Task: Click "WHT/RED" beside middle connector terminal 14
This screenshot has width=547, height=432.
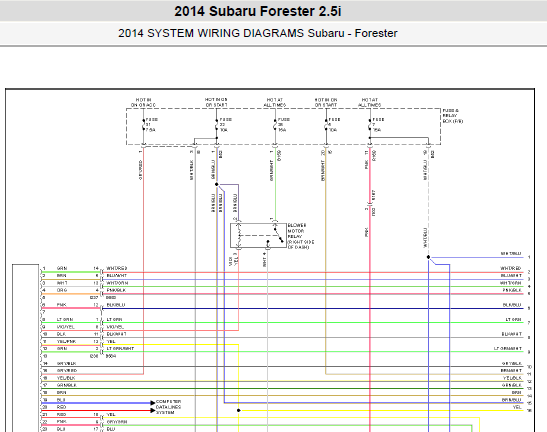Action: (x=117, y=268)
